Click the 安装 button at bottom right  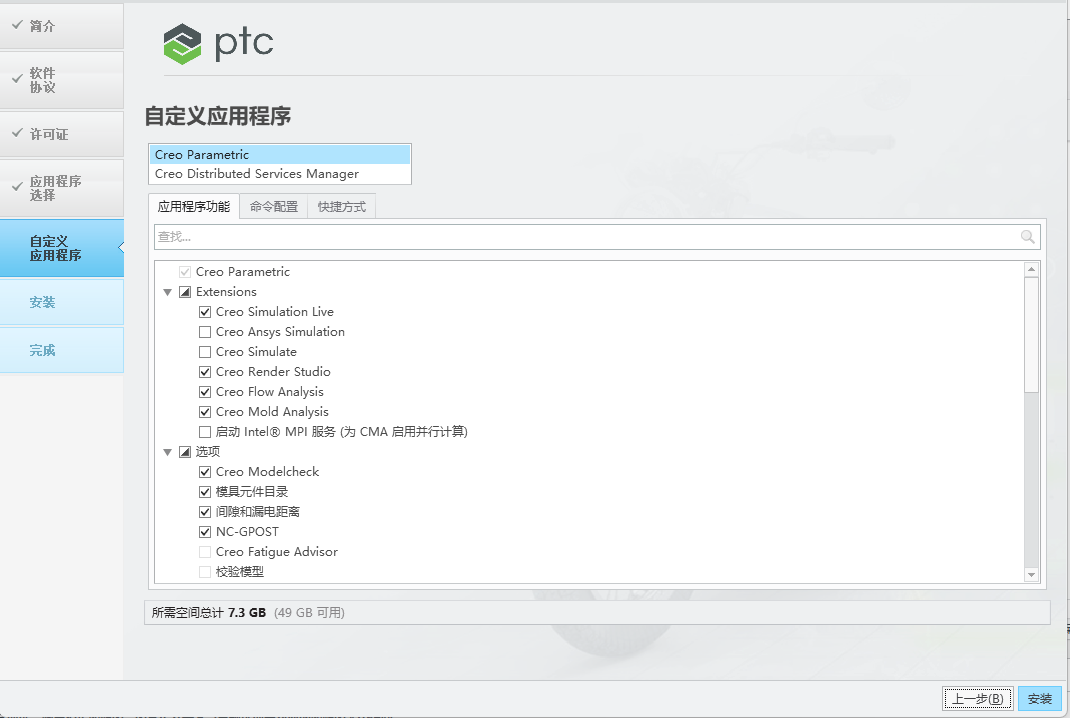(1040, 699)
